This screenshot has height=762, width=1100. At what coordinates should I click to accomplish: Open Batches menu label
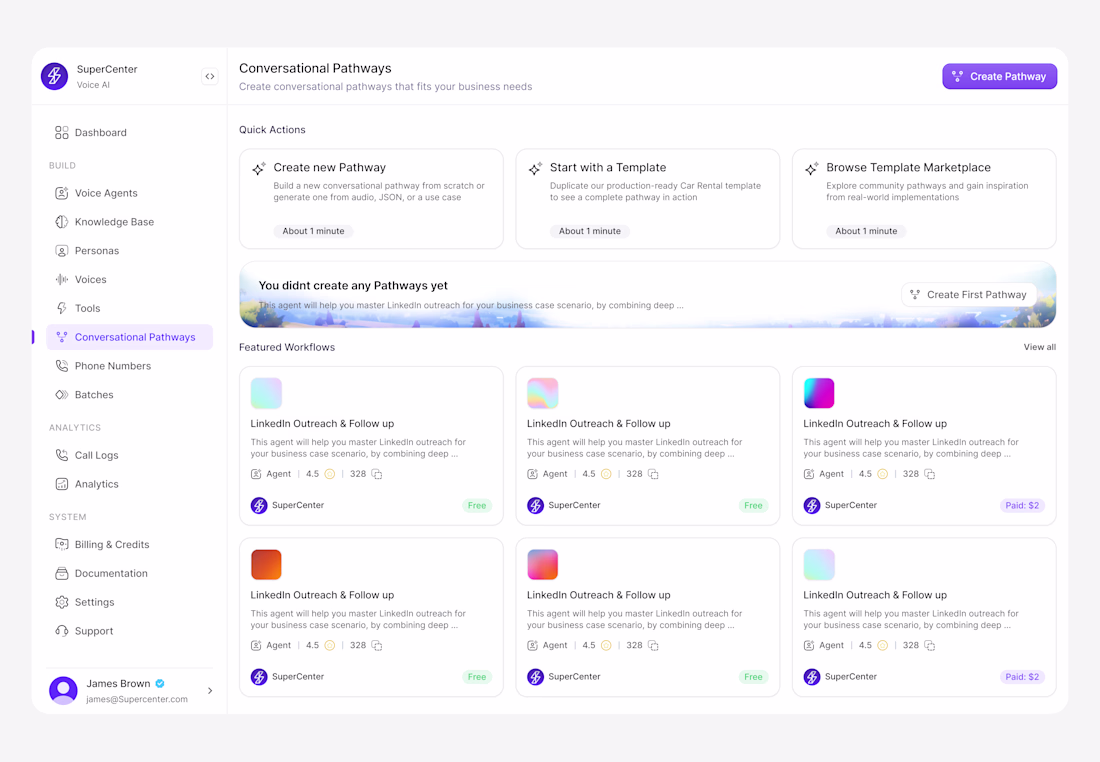94,394
